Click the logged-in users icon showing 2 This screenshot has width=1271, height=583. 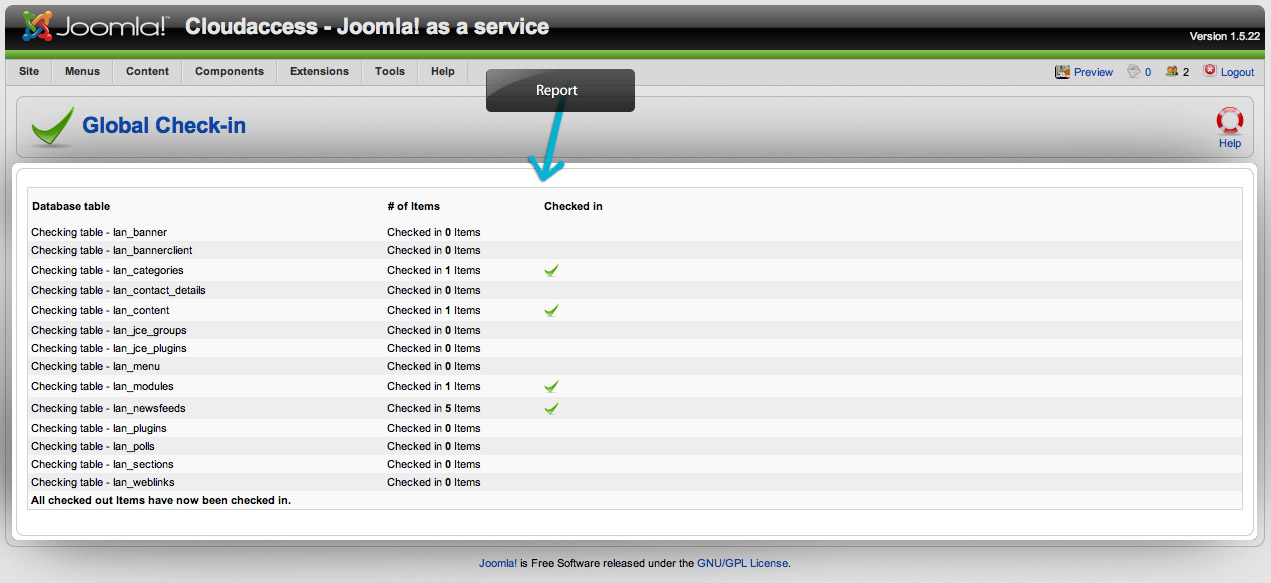[x=1171, y=72]
